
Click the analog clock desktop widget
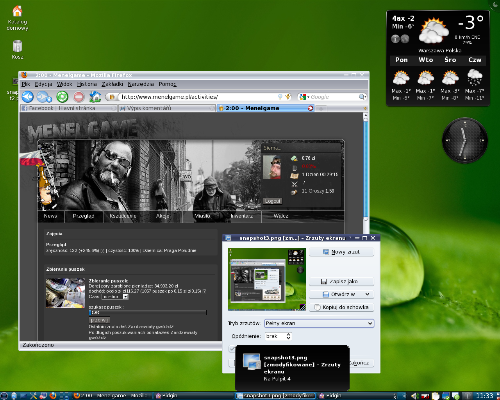tap(465, 140)
